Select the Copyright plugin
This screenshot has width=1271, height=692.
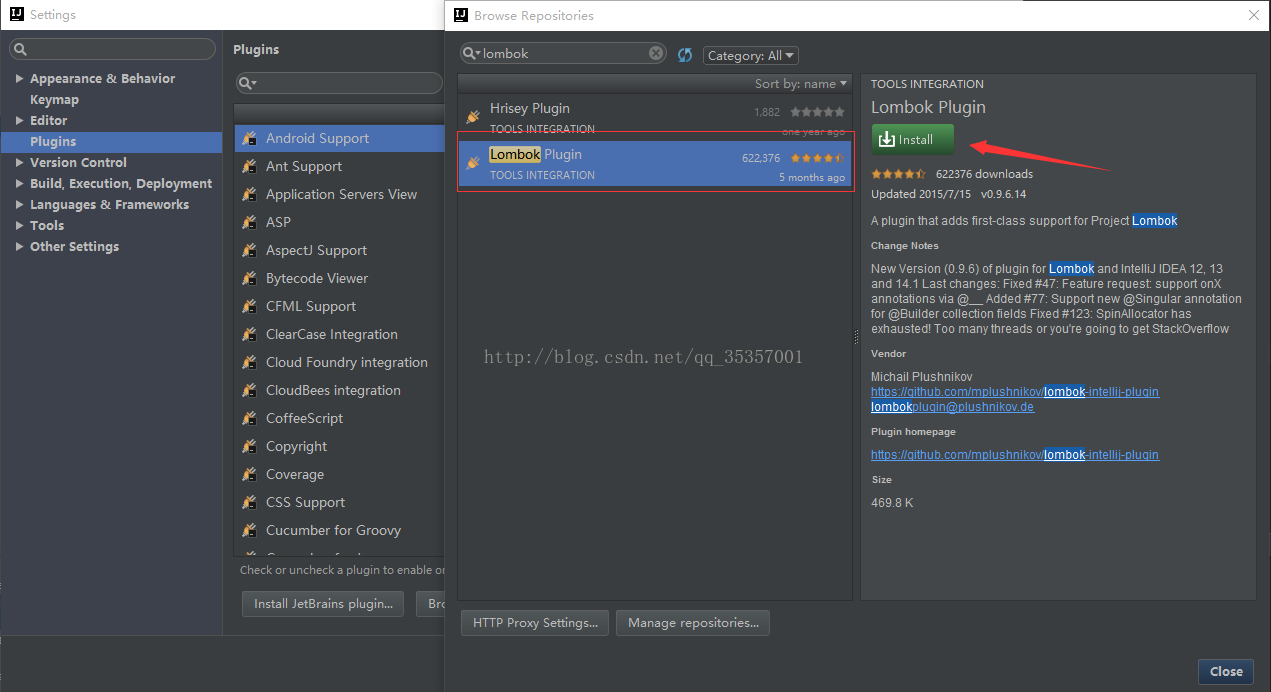pos(340,447)
